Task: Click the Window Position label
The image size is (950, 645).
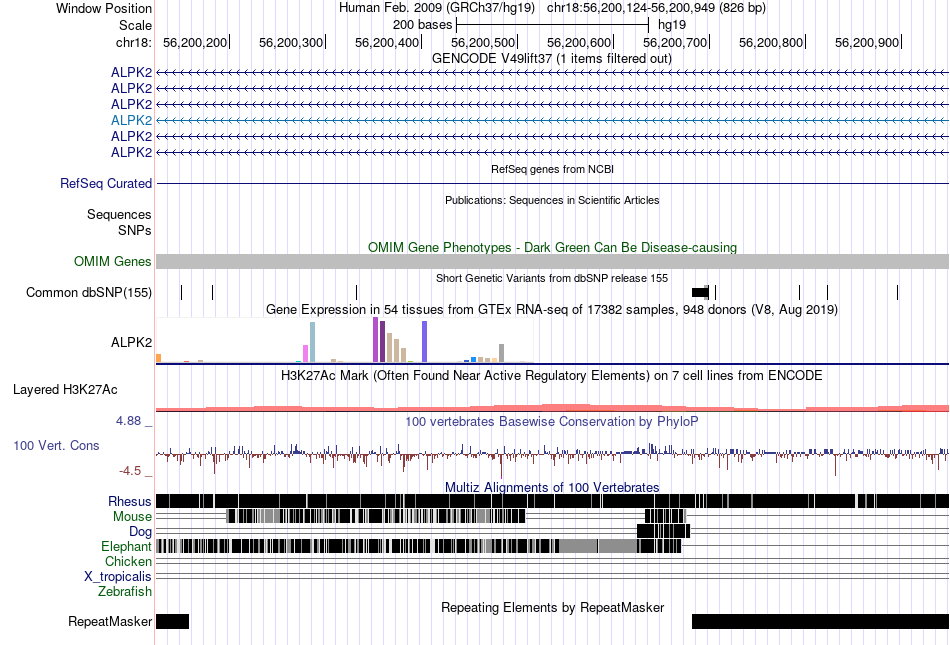Action: click(104, 8)
